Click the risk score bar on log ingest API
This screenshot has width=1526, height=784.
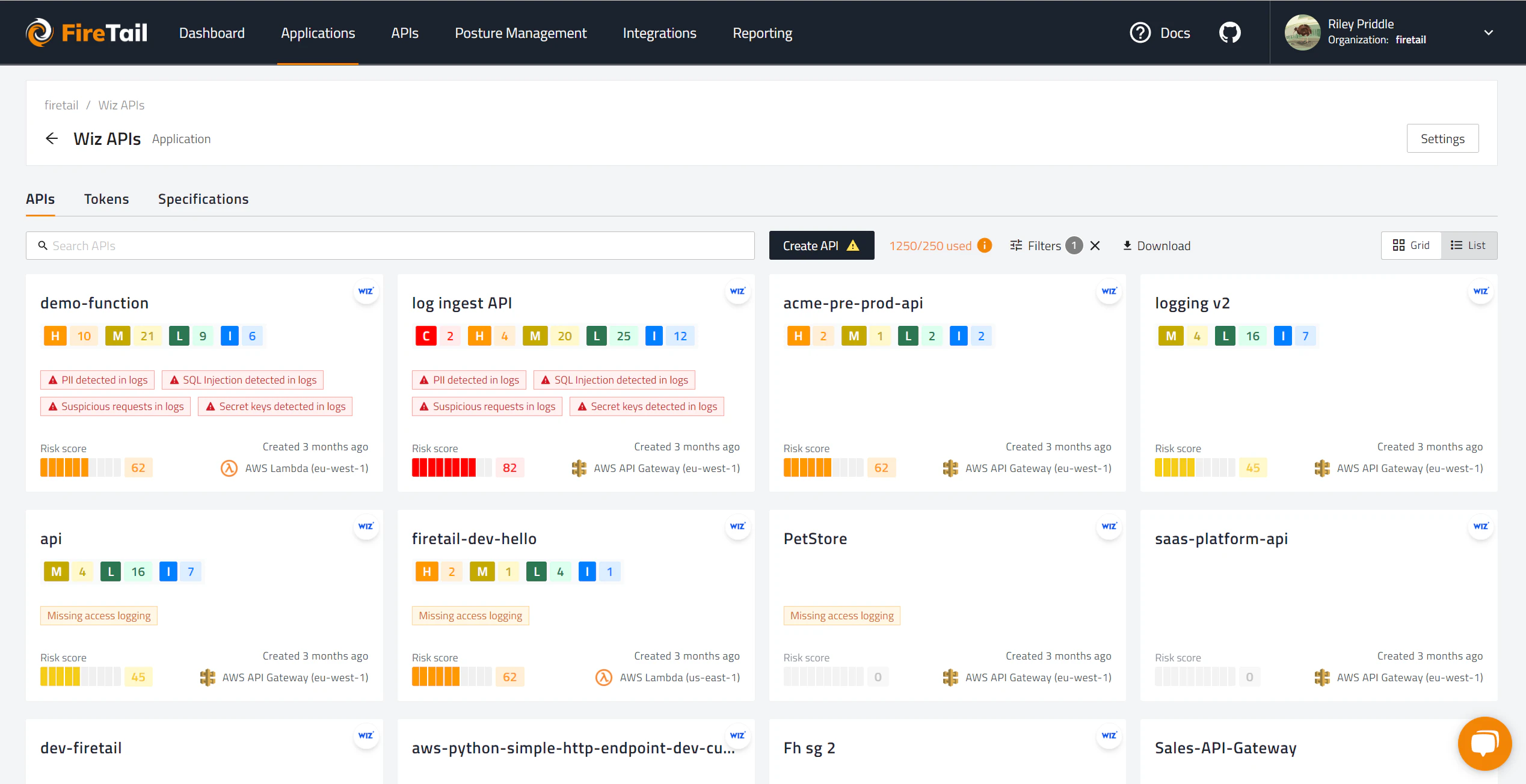(452, 468)
